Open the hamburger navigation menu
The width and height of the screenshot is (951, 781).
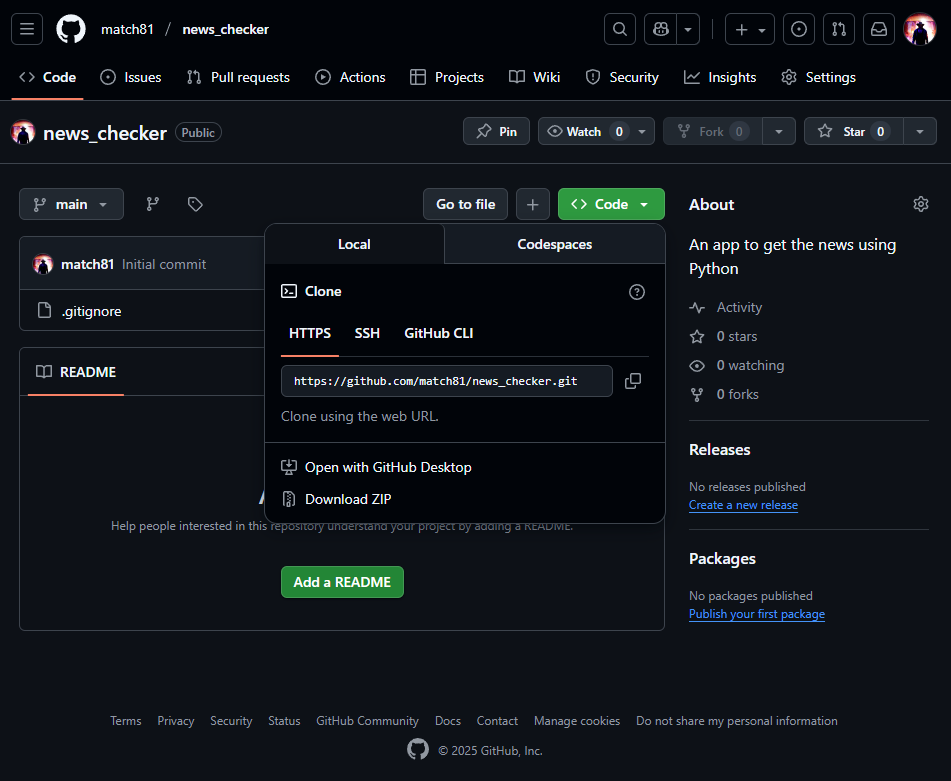coord(27,29)
